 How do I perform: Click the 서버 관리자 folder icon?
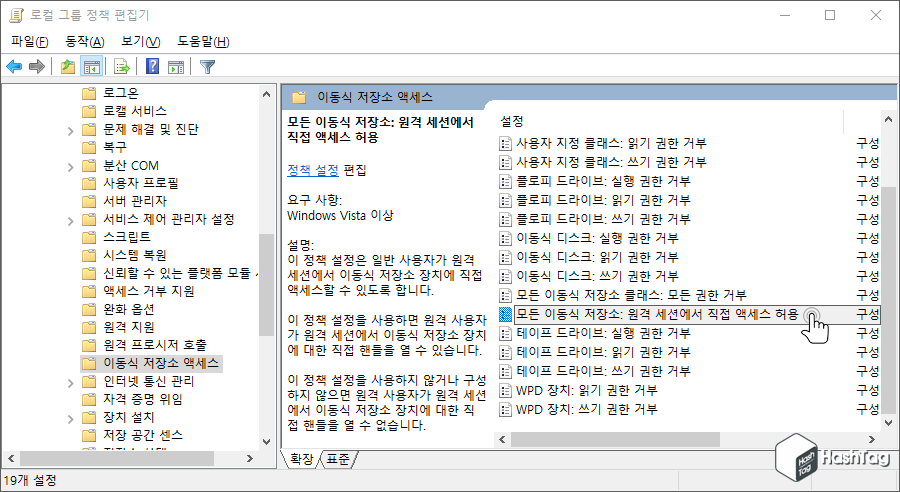[89, 201]
